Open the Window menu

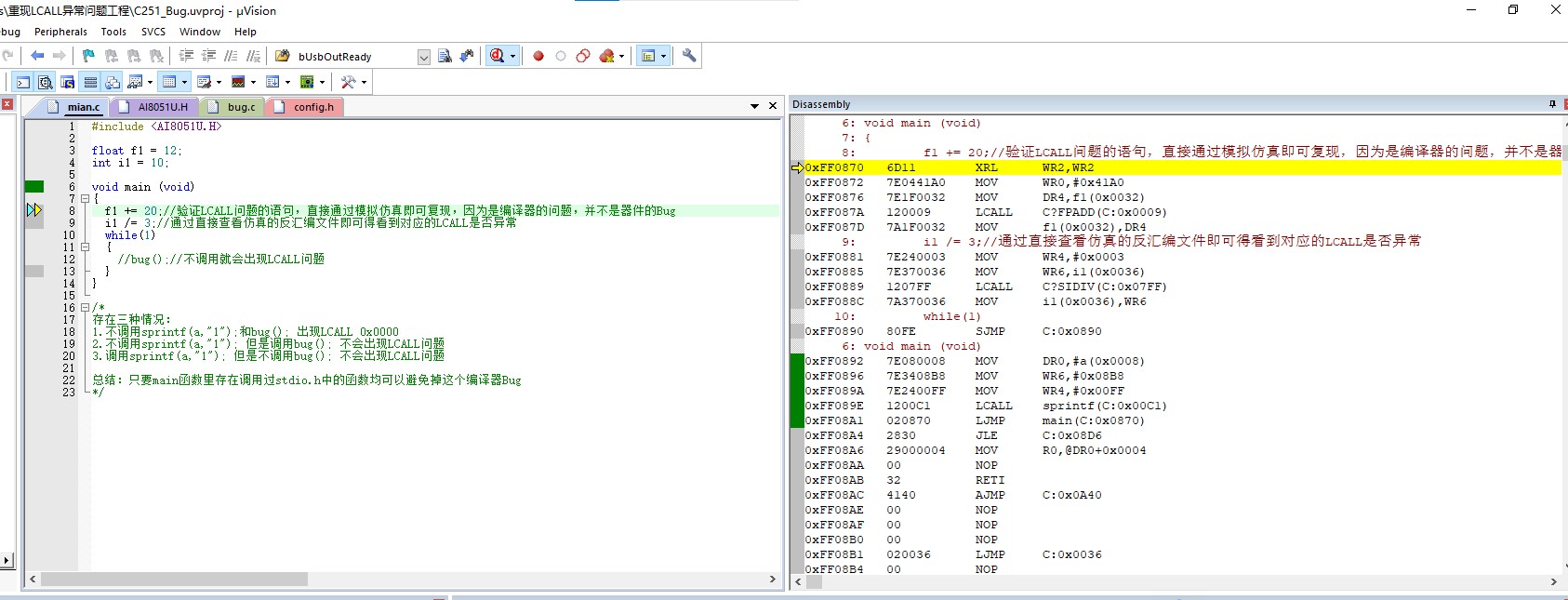point(200,32)
